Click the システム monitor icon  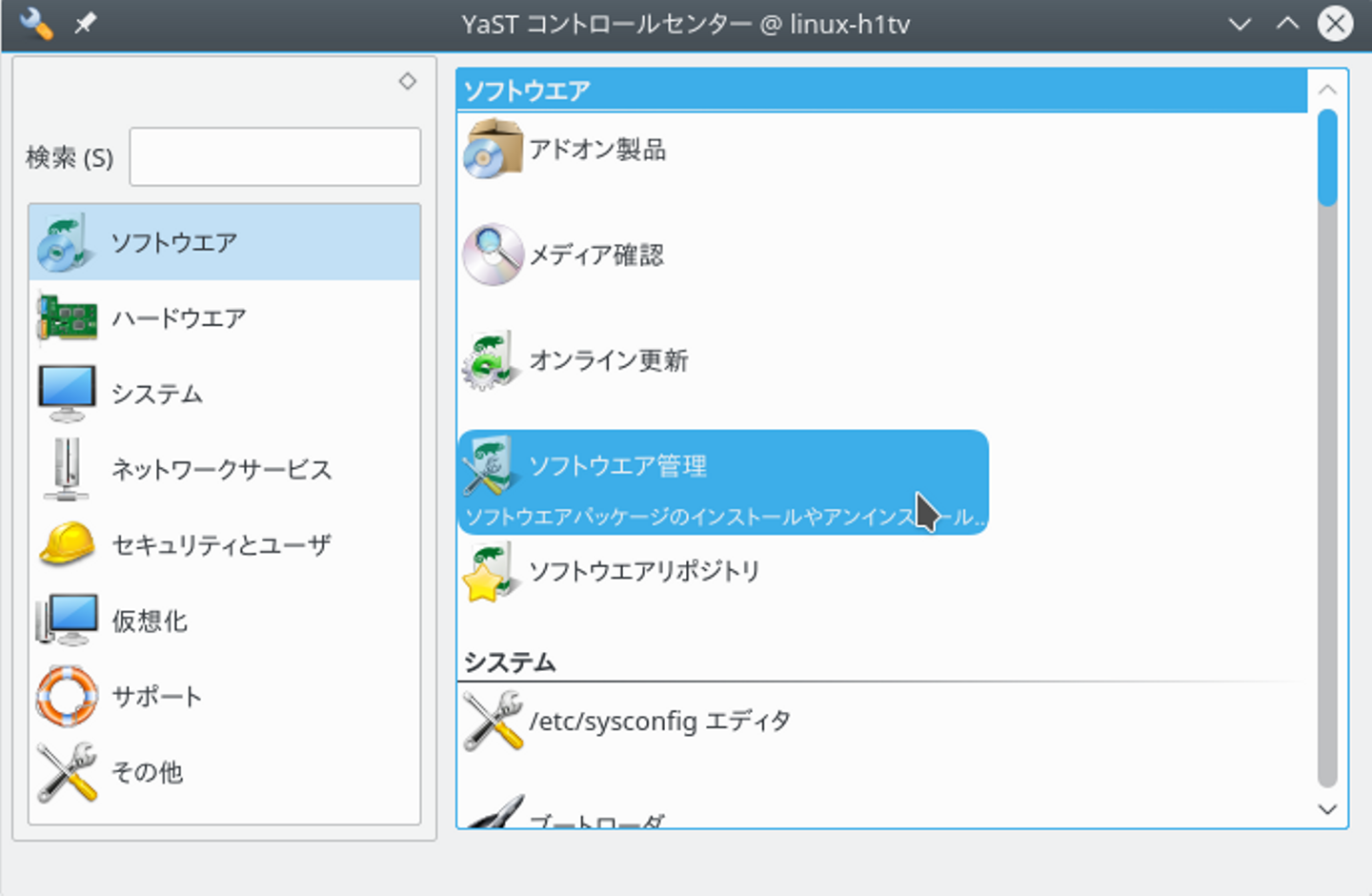pyautogui.click(x=66, y=393)
